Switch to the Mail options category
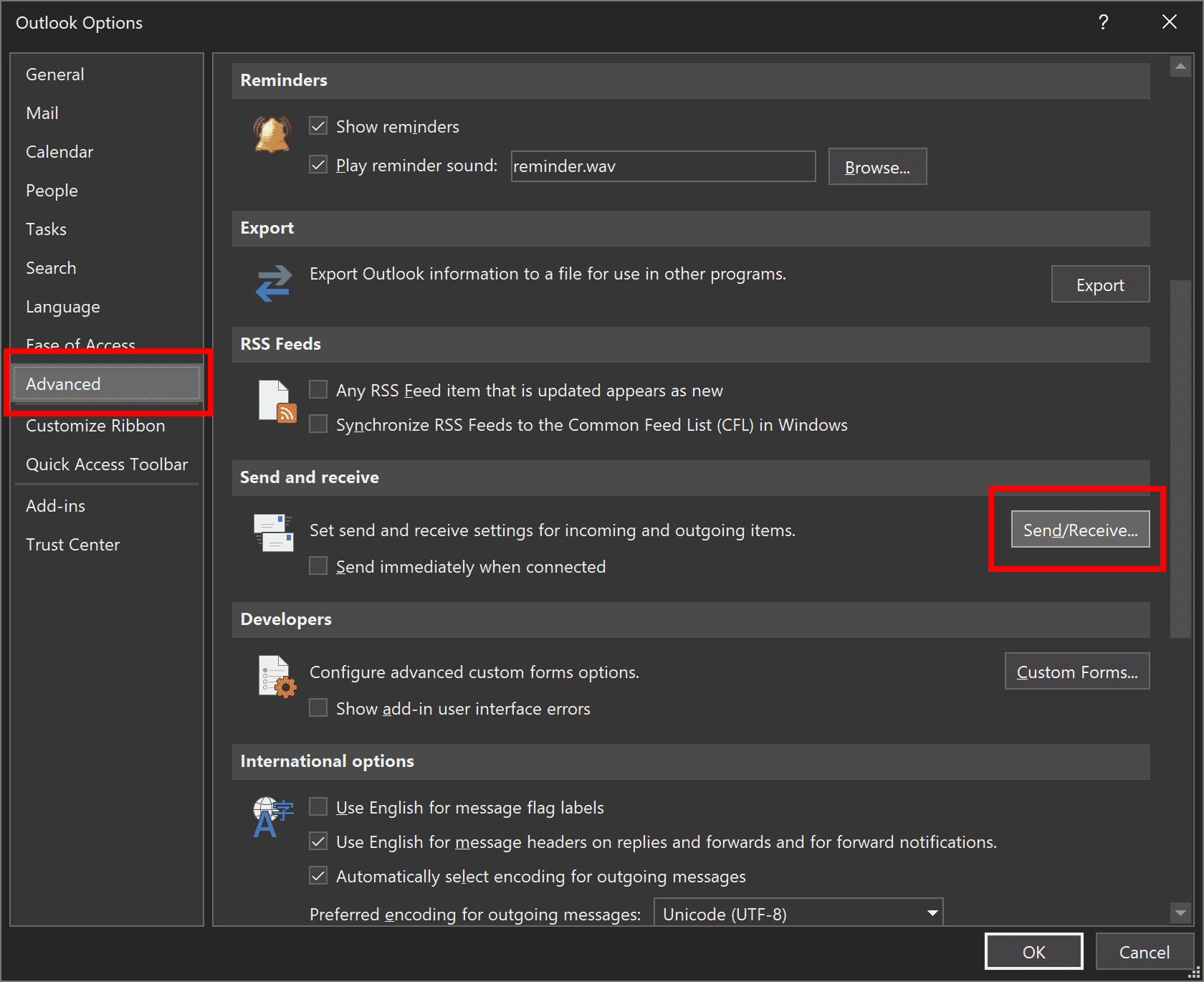1204x982 pixels. pyautogui.click(x=42, y=113)
